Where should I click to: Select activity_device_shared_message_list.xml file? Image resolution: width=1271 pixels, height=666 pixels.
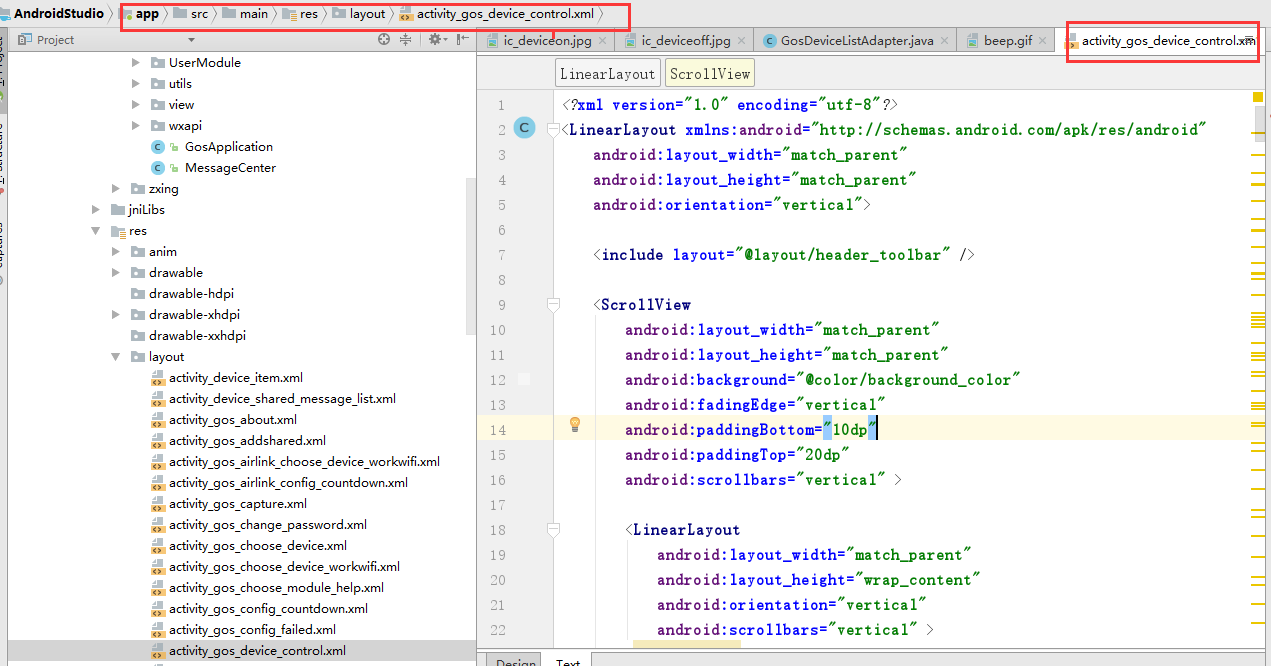pos(282,399)
